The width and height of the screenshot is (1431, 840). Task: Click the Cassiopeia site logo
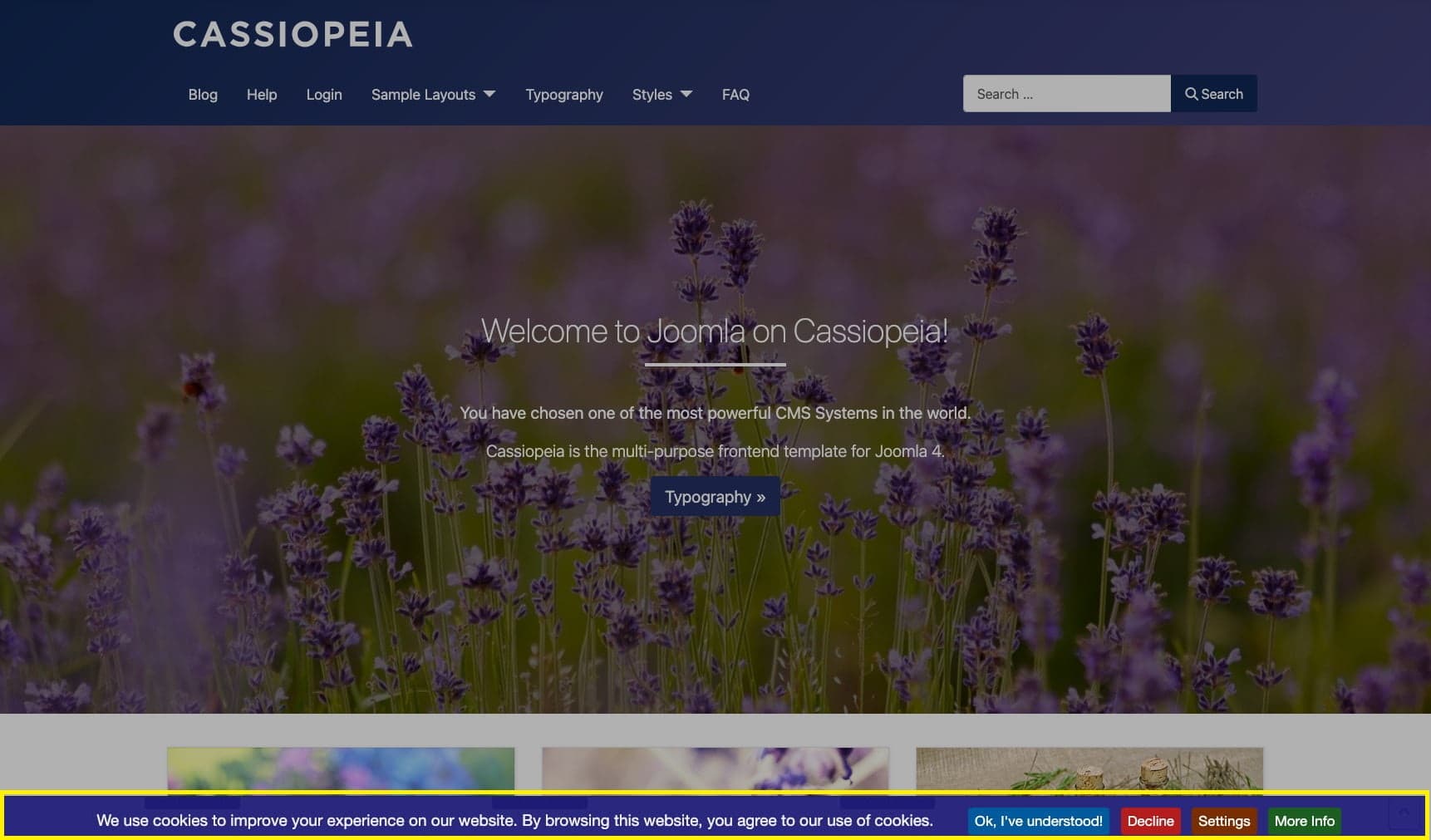[x=293, y=34]
